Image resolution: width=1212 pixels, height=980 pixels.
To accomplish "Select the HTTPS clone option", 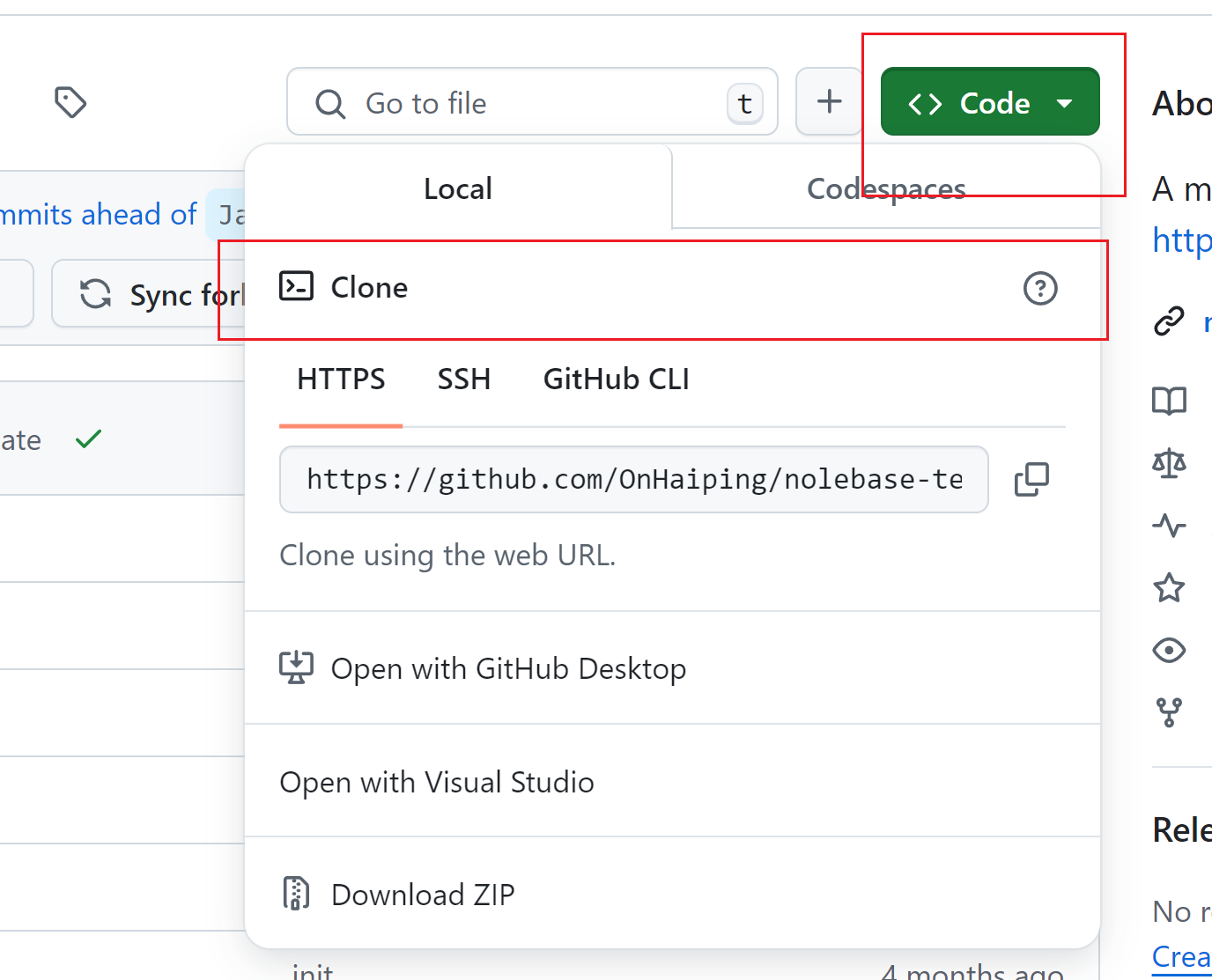I will click(341, 379).
